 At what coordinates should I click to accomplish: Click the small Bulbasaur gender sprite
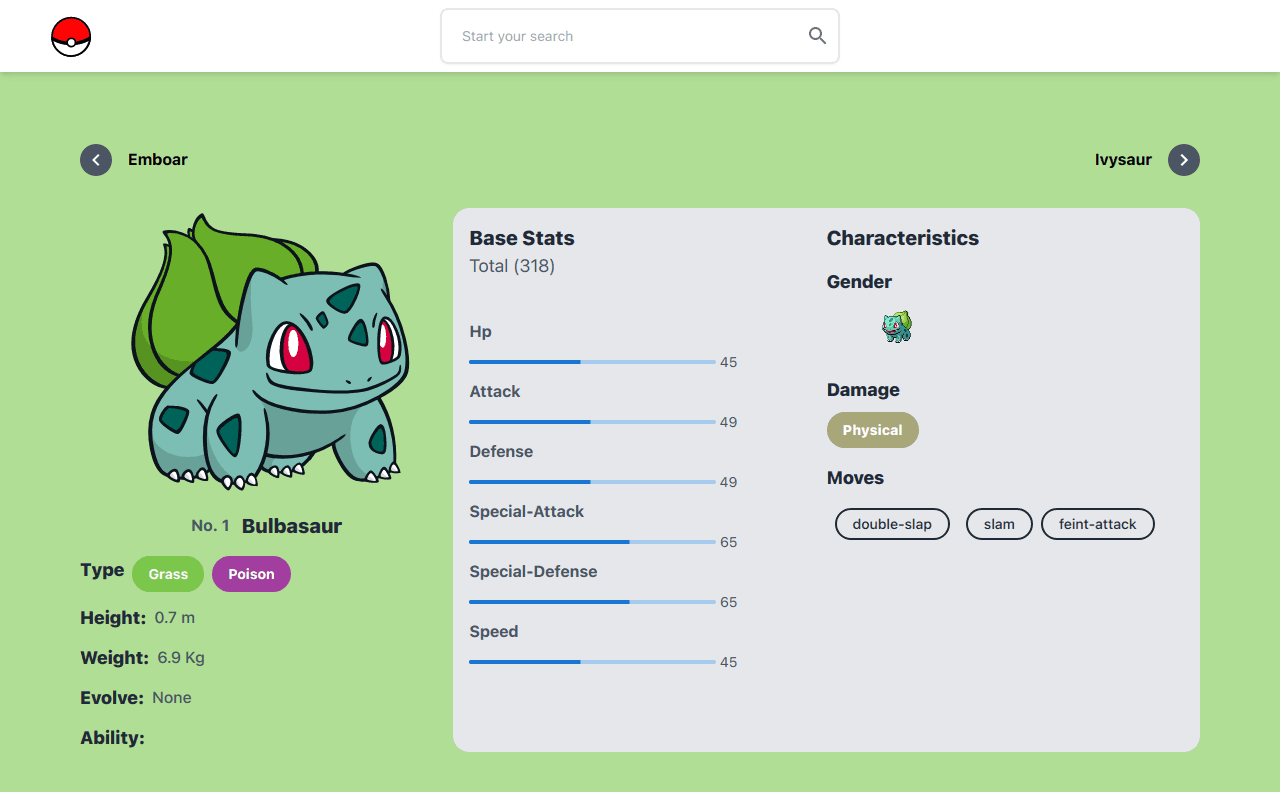897,326
